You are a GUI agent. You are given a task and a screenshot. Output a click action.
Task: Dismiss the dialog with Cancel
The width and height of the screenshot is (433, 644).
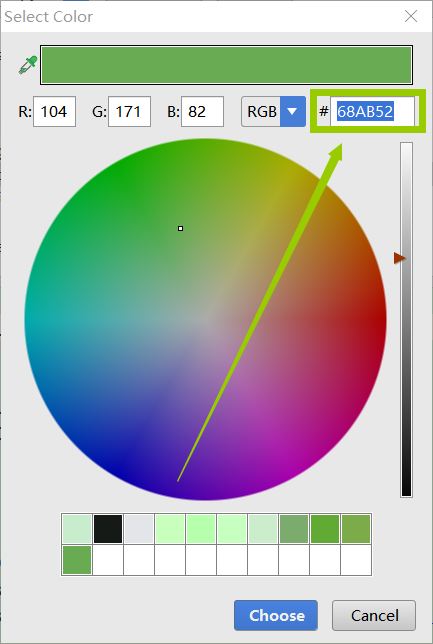[x=374, y=615]
